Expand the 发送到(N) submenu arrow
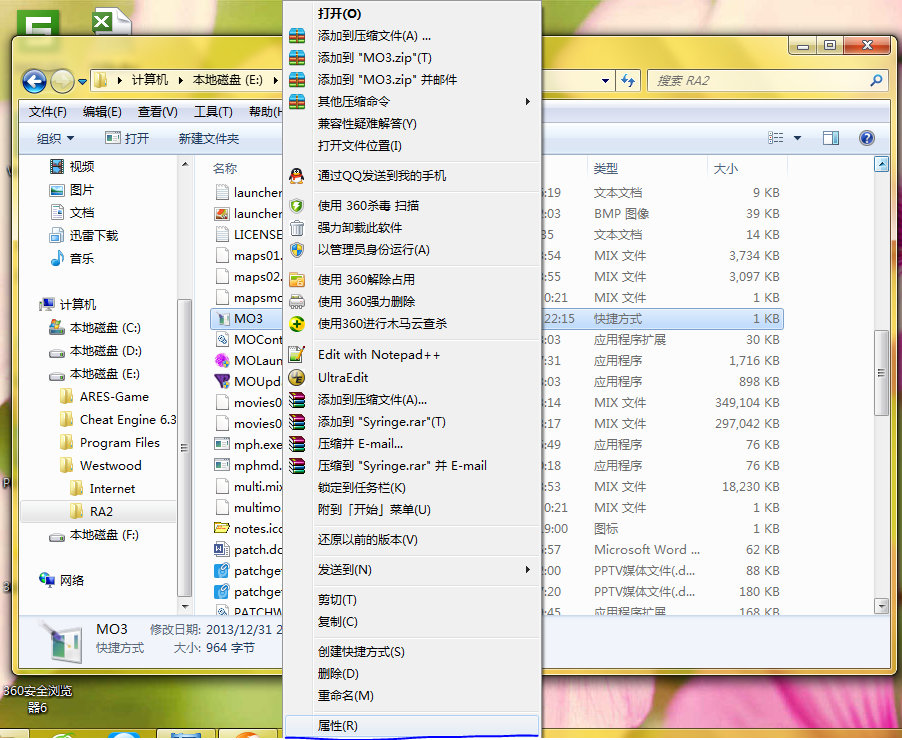Screen dimensions: 902x740 point(528,570)
